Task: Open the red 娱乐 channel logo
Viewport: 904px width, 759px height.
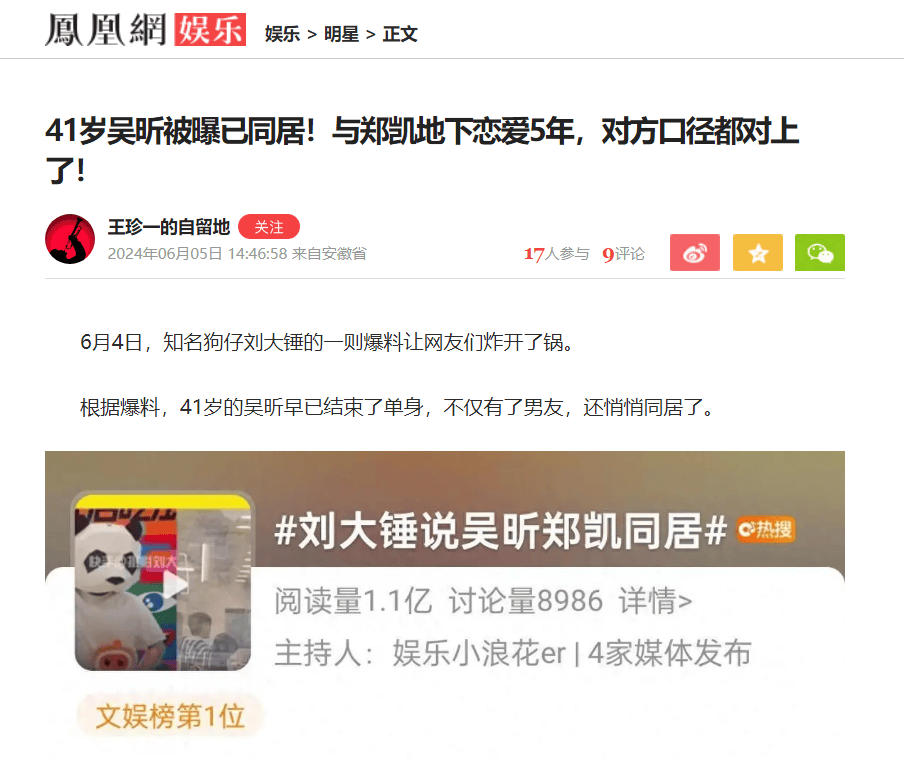Action: click(x=210, y=30)
